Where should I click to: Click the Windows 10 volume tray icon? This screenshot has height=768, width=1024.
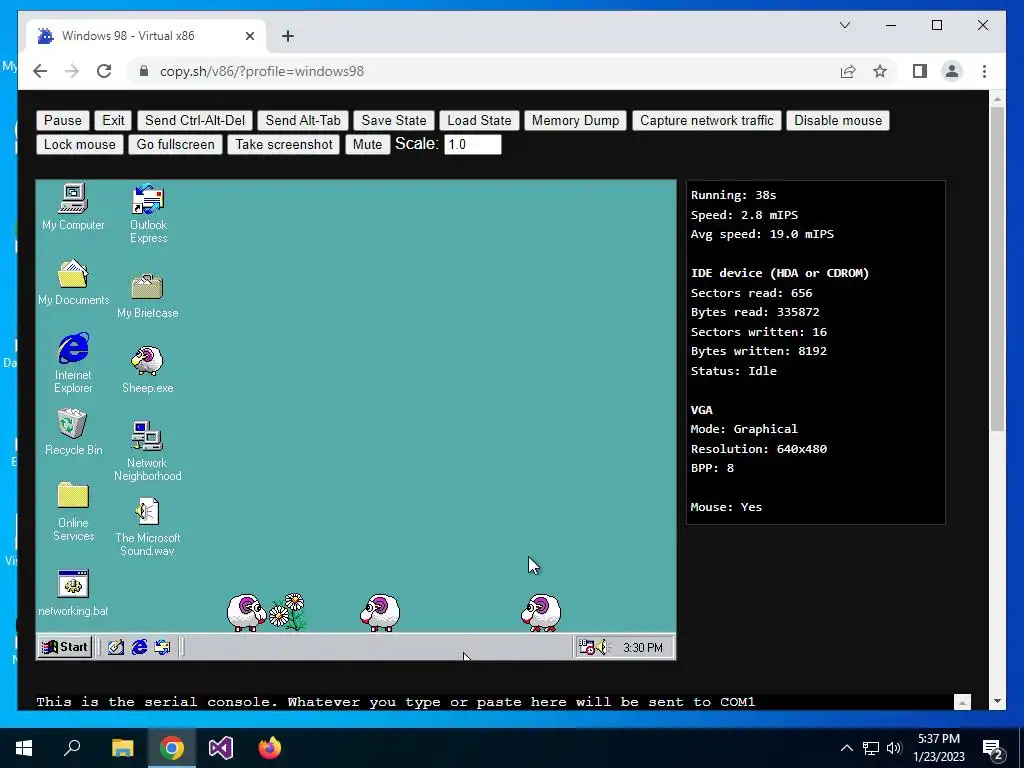point(894,748)
